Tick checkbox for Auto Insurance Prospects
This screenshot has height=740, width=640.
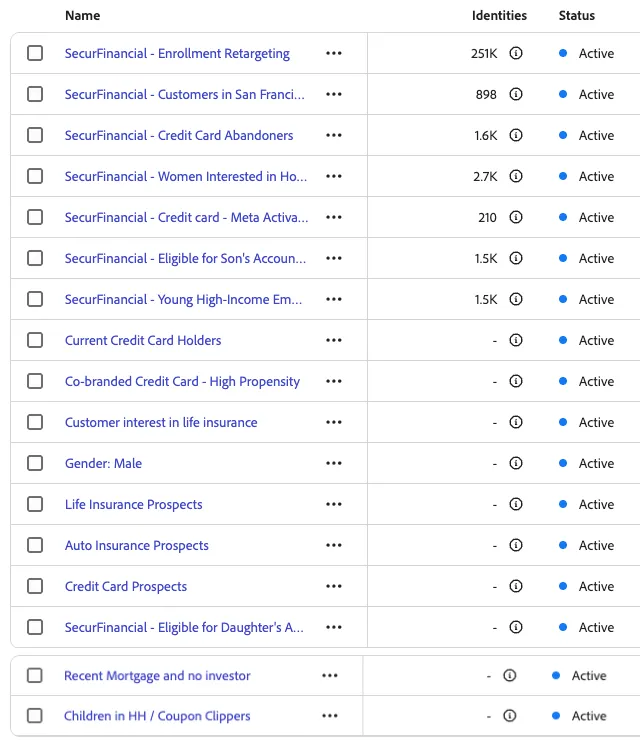(35, 545)
